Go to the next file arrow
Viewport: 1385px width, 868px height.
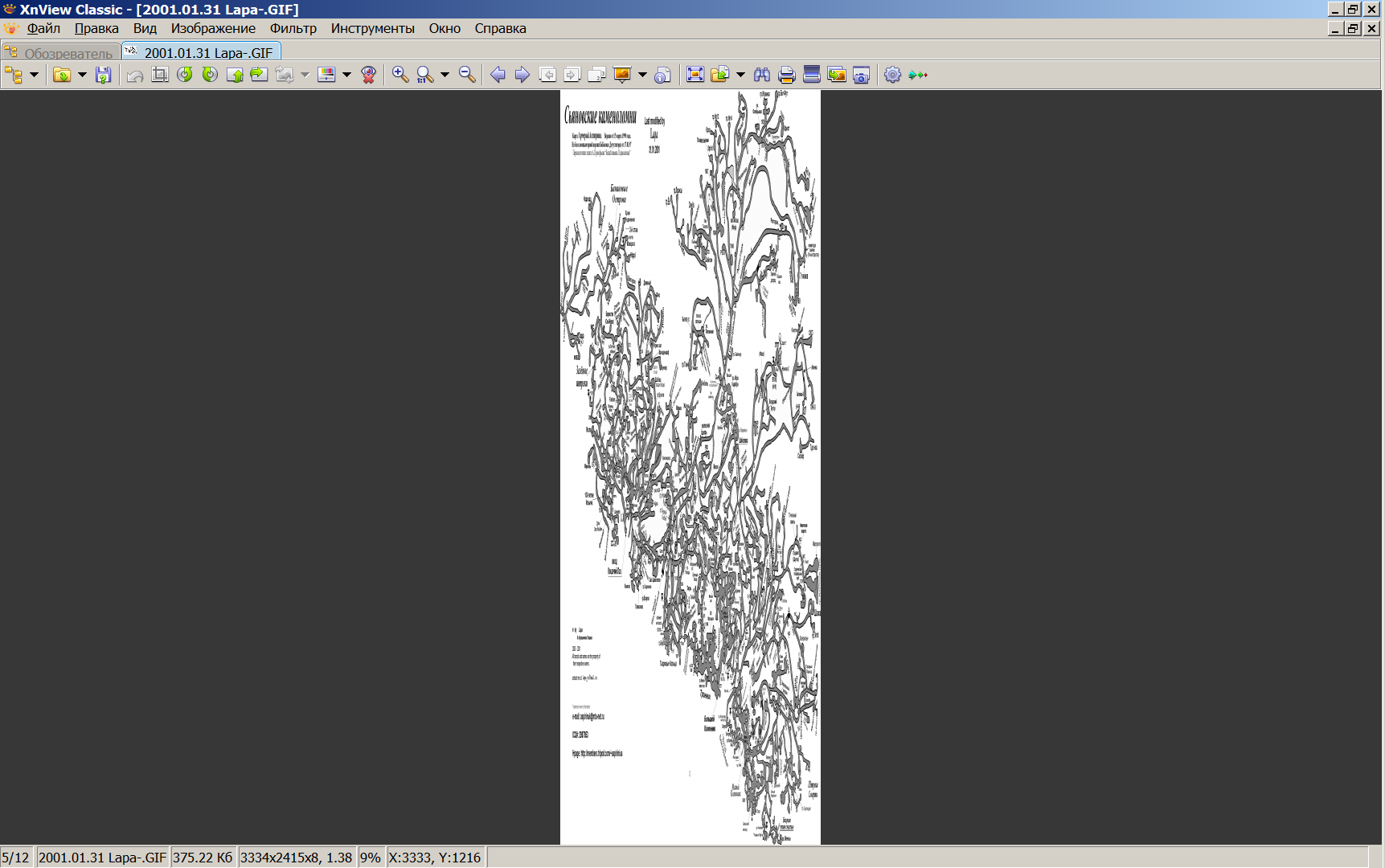[x=522, y=75]
